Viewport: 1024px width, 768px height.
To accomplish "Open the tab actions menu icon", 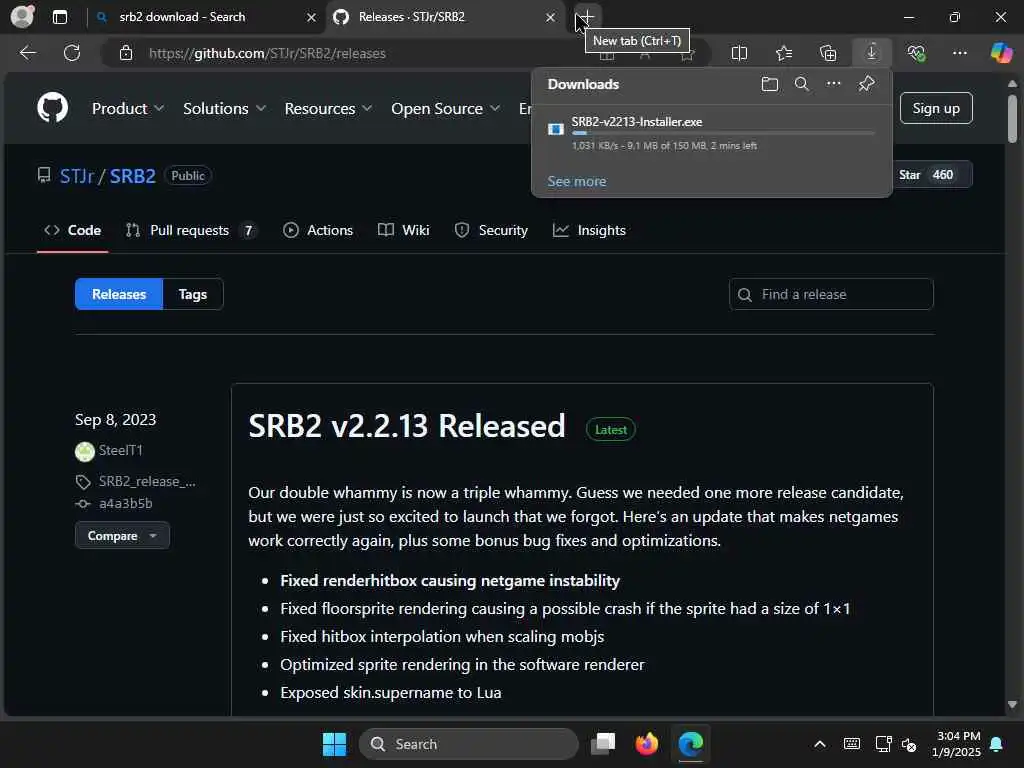I will [x=60, y=17].
